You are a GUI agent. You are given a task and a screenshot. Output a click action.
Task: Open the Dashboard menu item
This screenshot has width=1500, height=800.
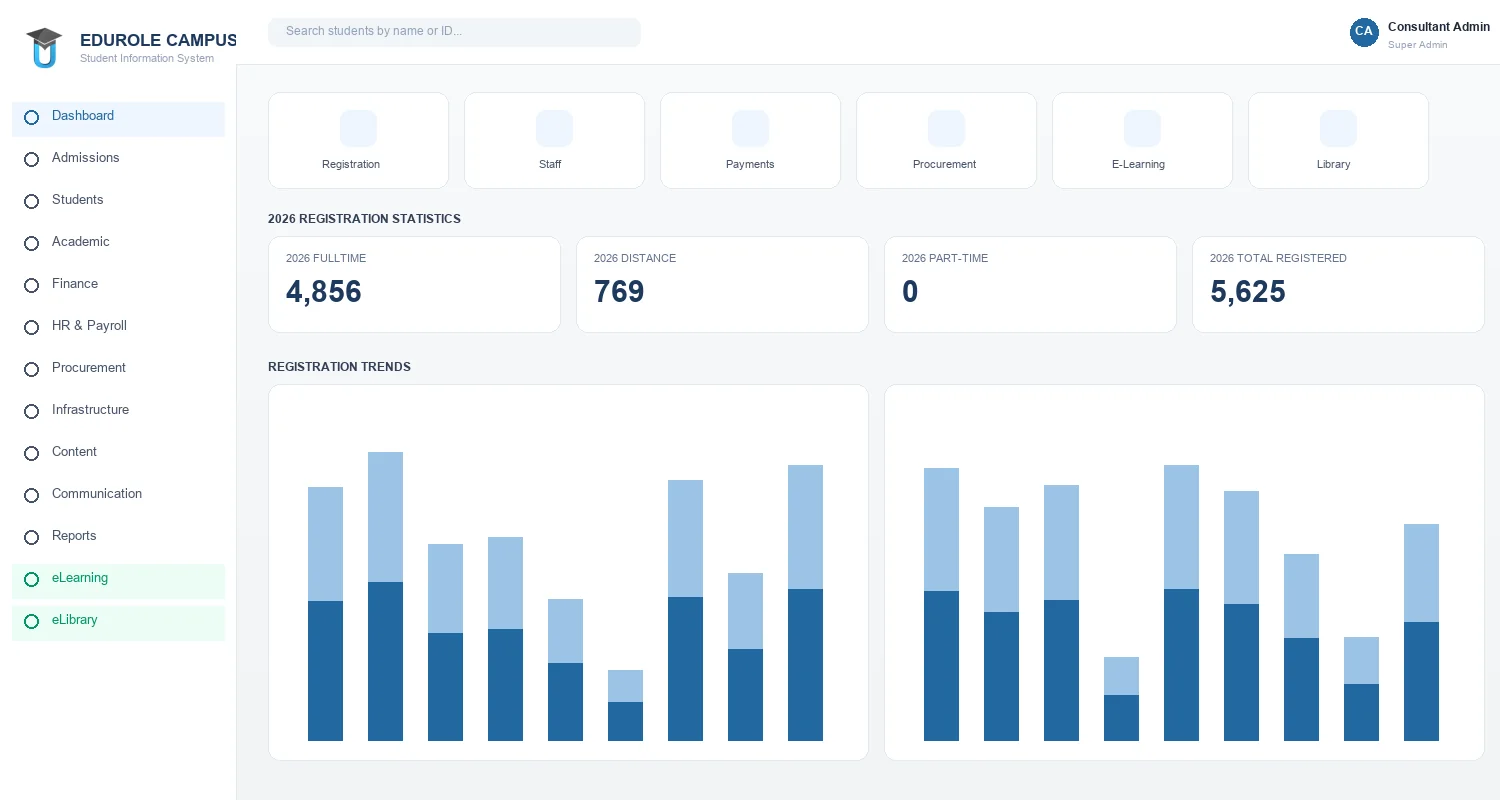(118, 118)
